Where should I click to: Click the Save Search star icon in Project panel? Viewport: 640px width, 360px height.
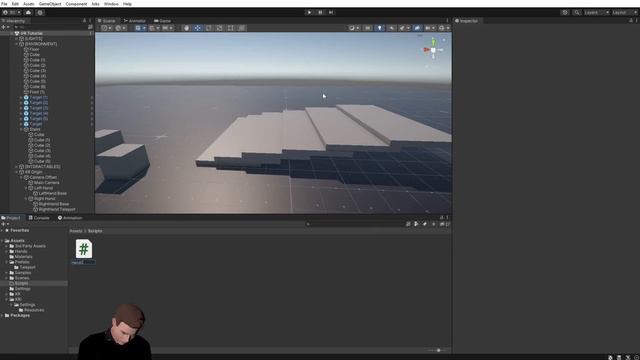point(433,224)
